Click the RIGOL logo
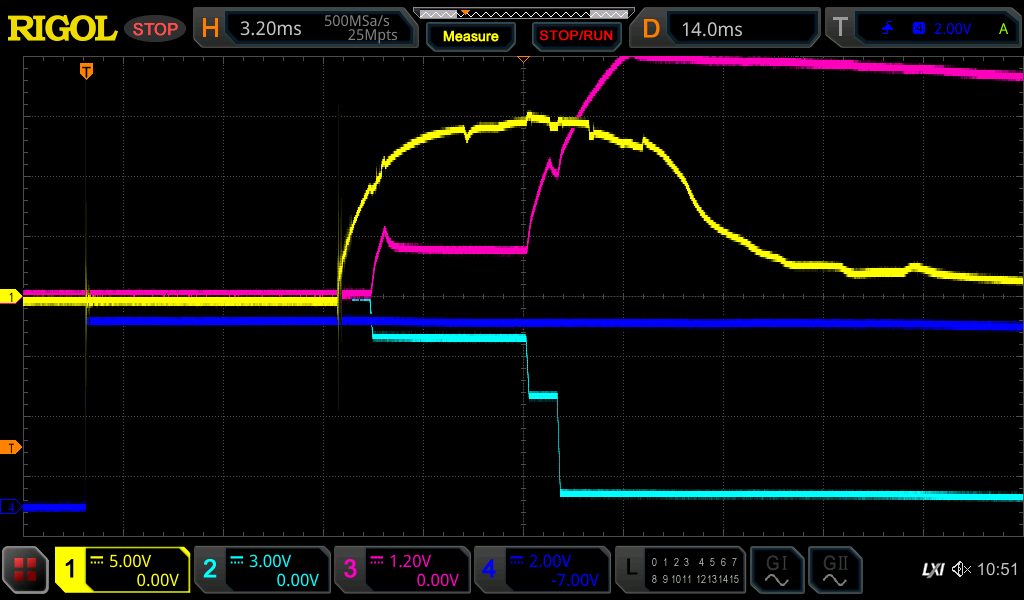 pyautogui.click(x=62, y=29)
